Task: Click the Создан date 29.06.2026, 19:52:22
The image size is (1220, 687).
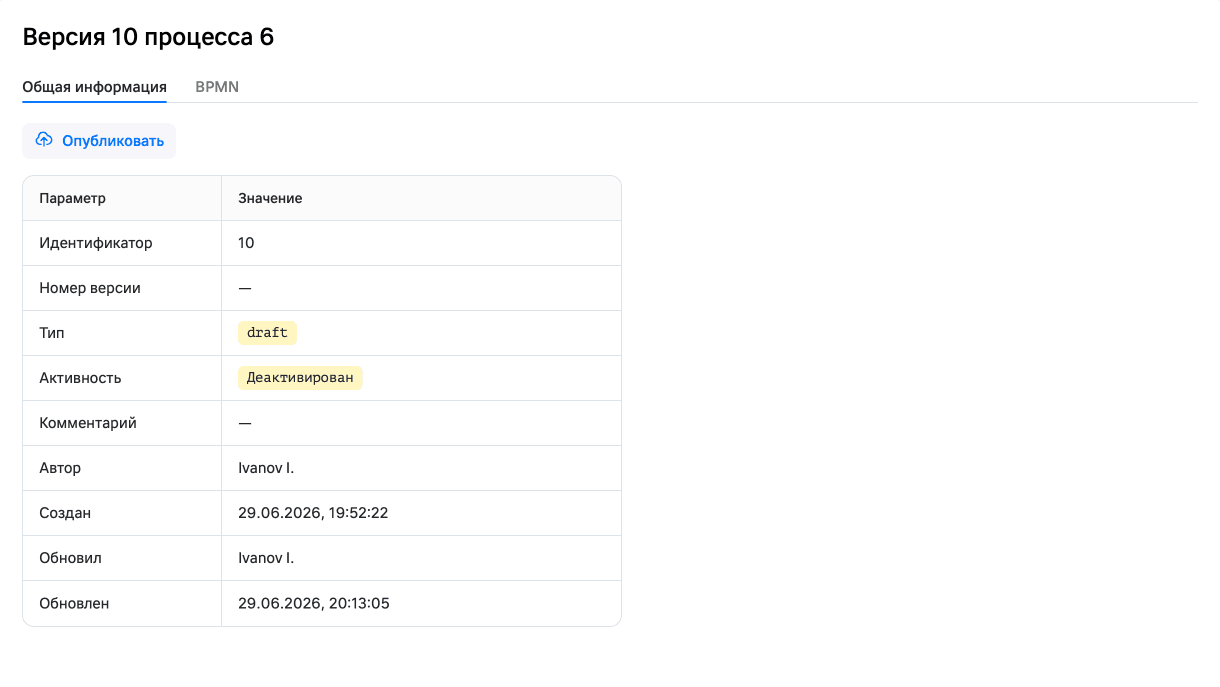Action: (313, 513)
